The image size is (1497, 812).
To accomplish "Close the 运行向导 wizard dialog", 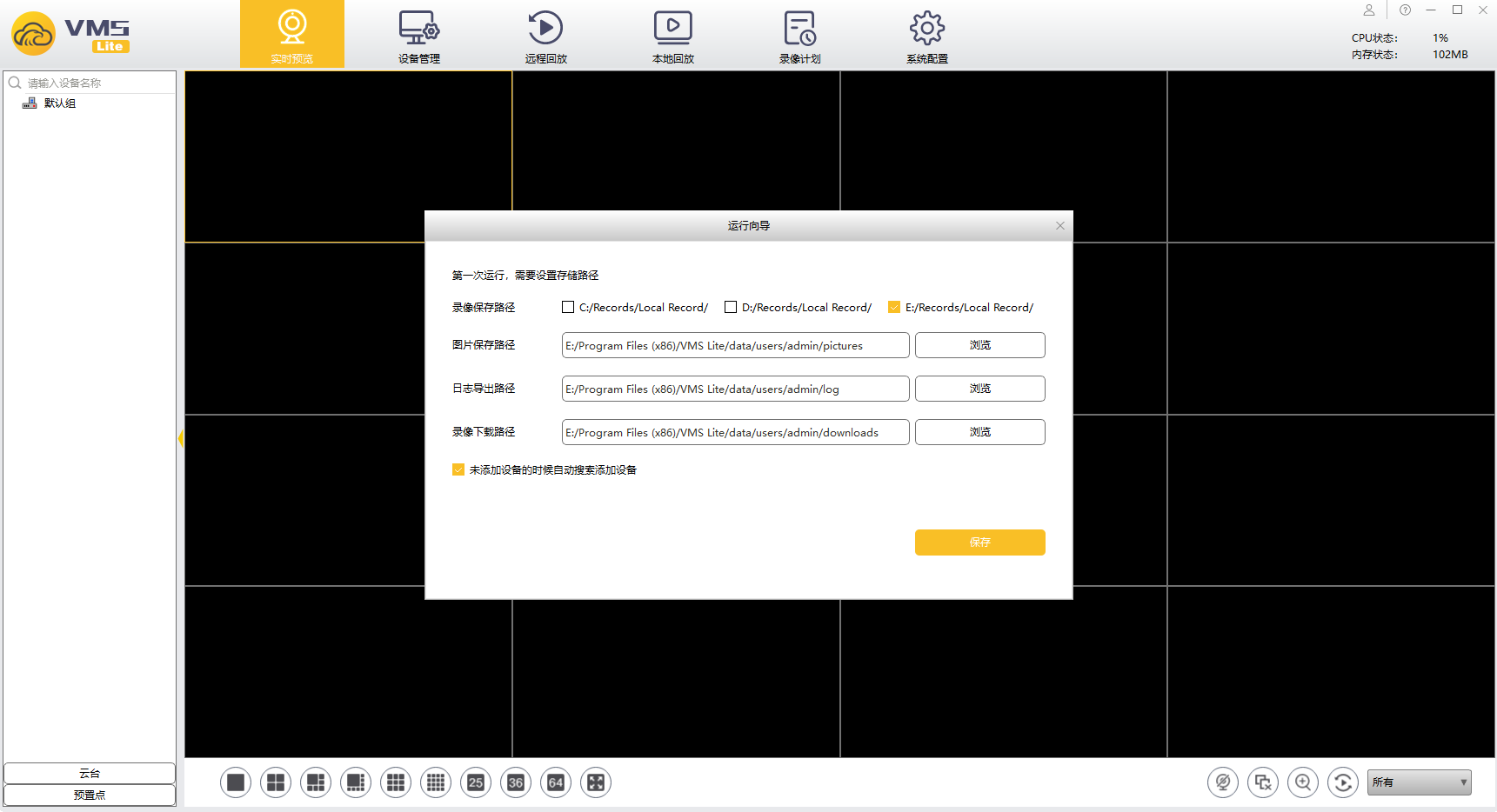I will [1060, 226].
